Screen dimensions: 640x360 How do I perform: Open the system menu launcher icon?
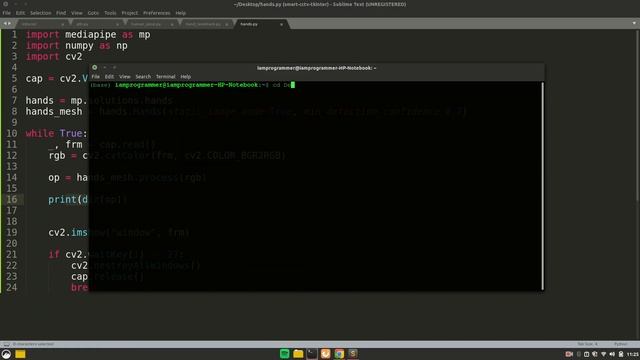coord(6,354)
